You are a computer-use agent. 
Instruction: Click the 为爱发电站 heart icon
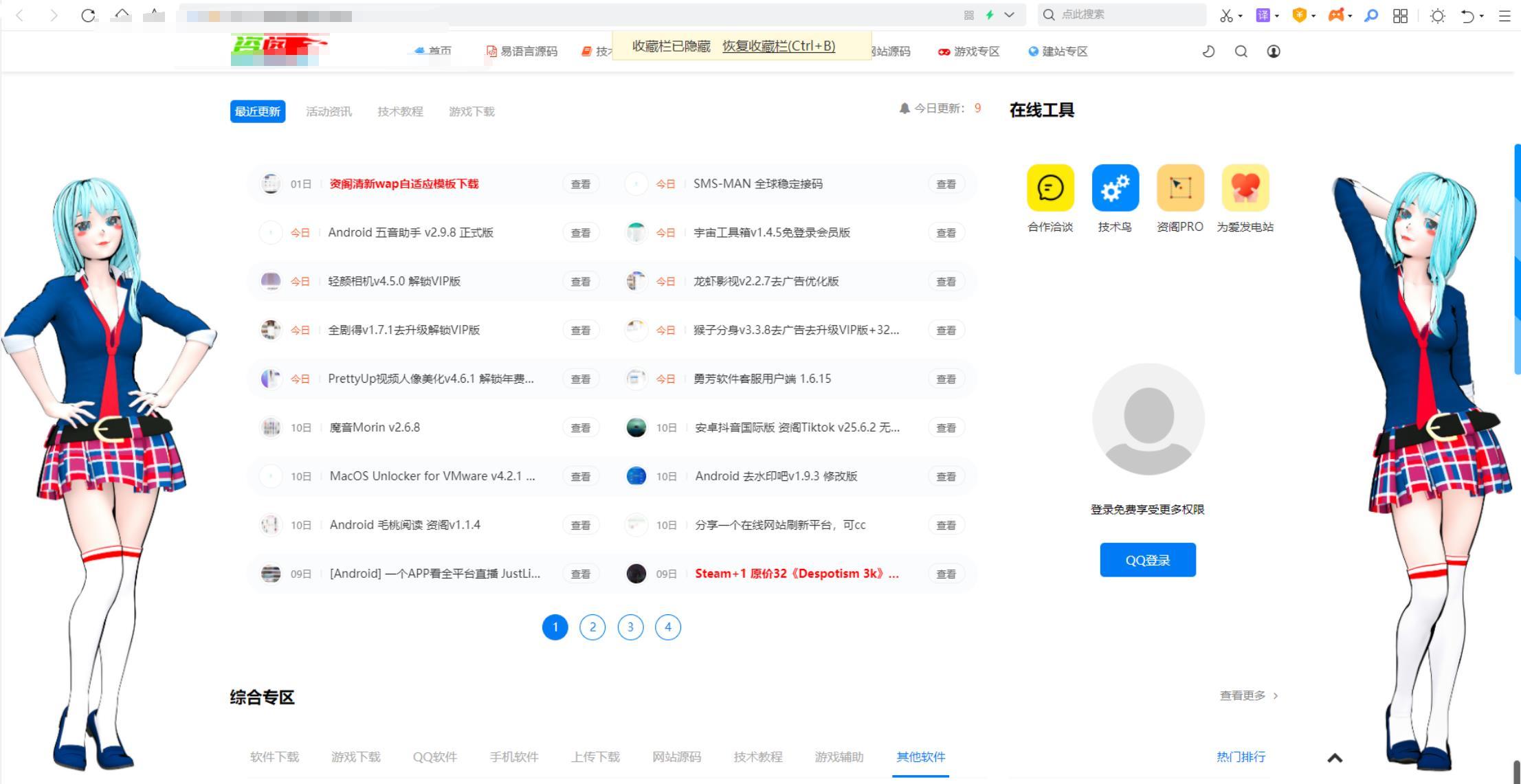point(1245,188)
